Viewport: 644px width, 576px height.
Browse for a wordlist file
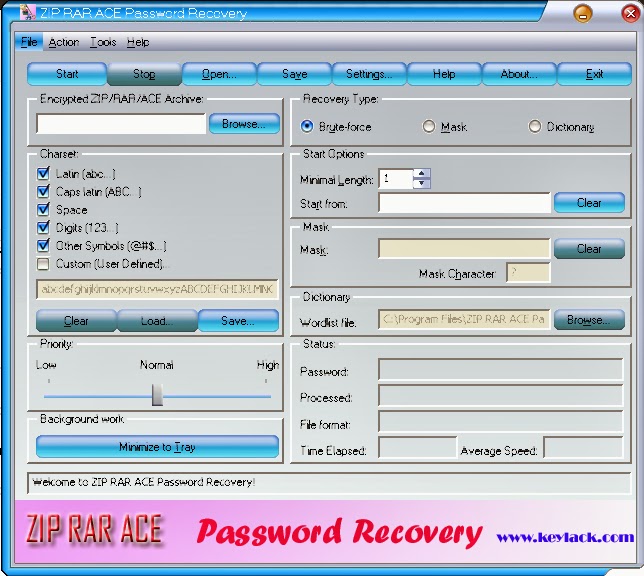pos(589,320)
